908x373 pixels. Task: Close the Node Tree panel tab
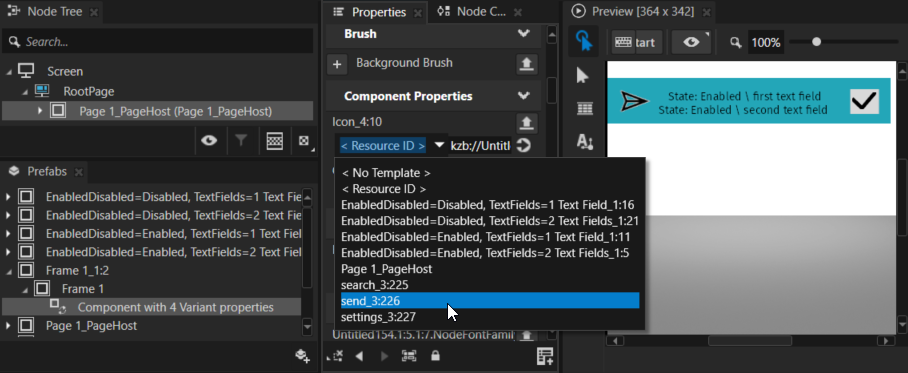pyautogui.click(x=94, y=12)
